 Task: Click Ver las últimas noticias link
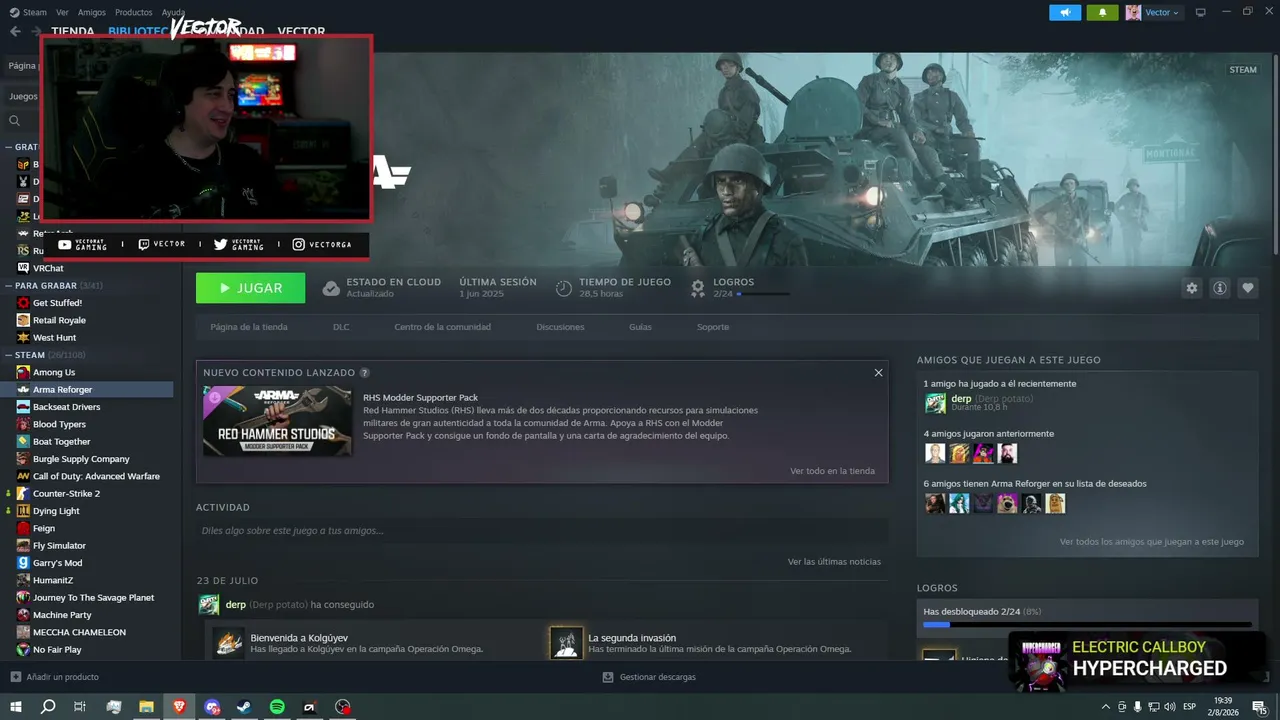(834, 562)
